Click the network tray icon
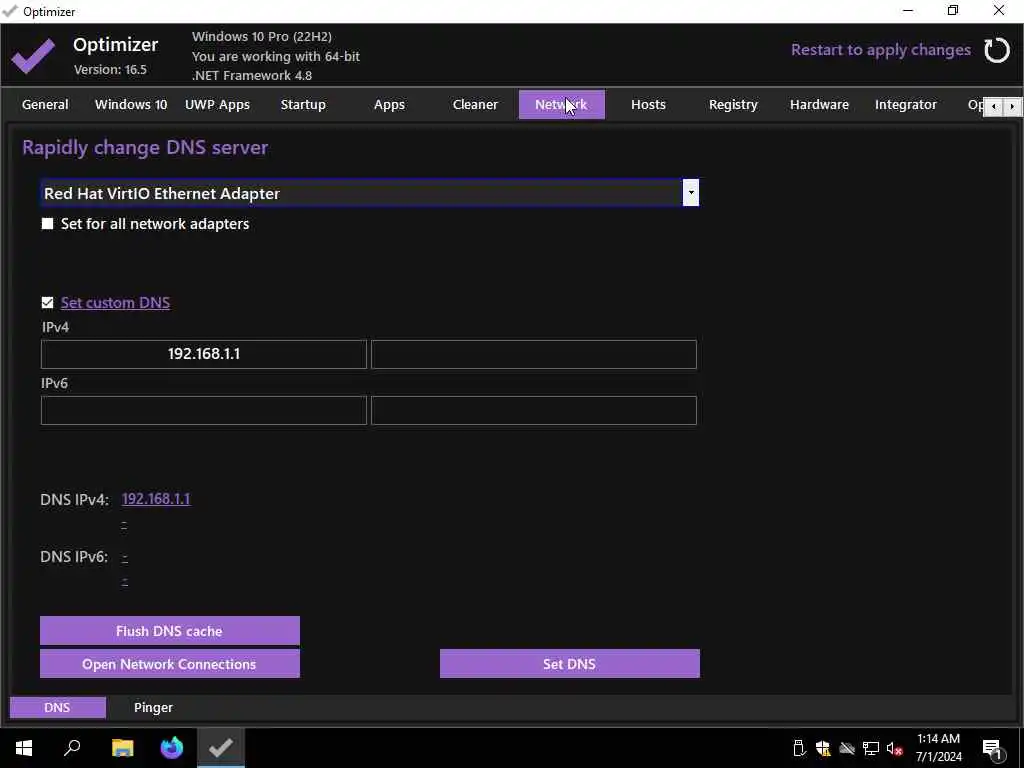Viewport: 1024px width, 768px height. (871, 748)
